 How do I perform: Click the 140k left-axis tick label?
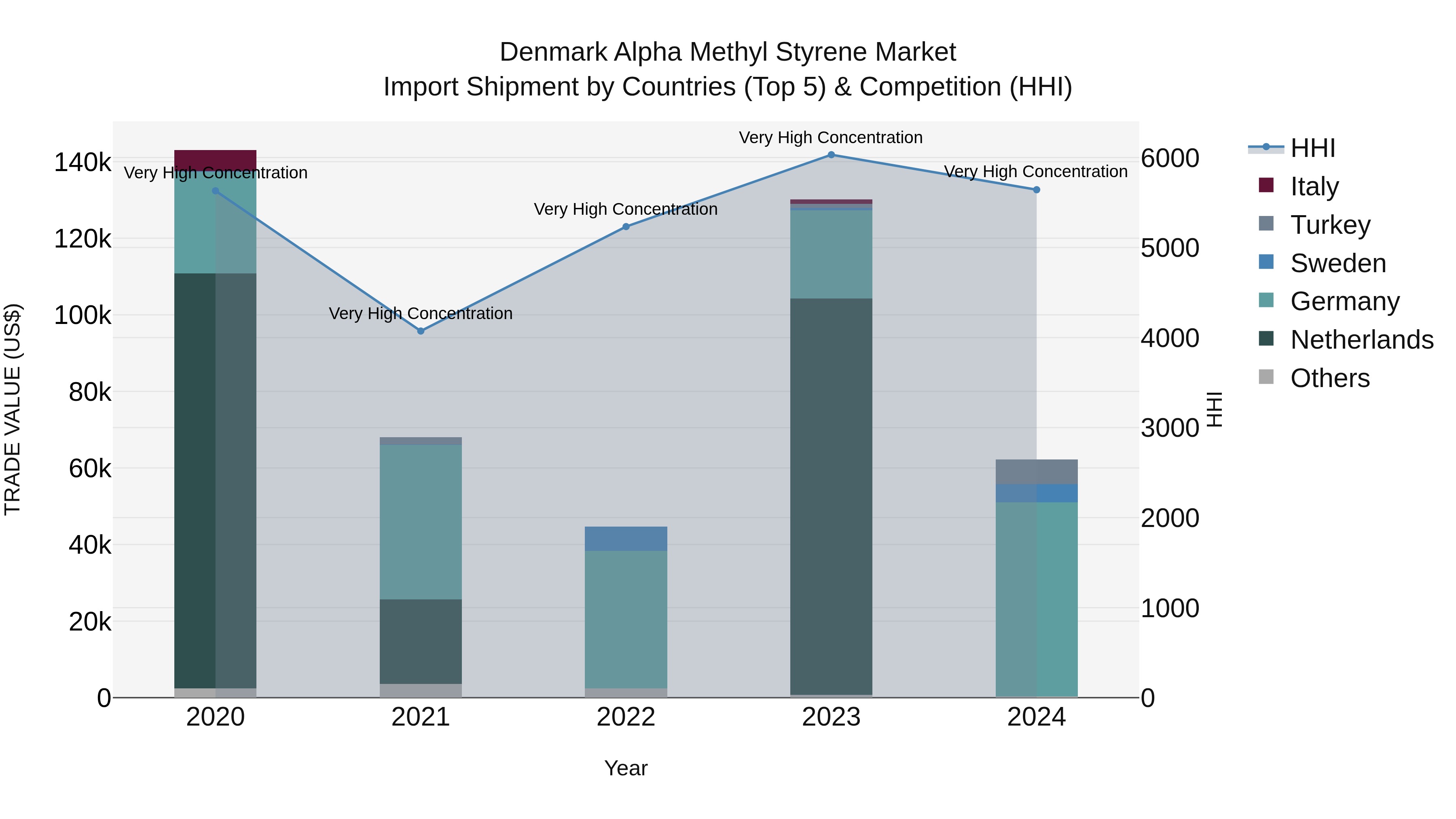click(x=83, y=163)
